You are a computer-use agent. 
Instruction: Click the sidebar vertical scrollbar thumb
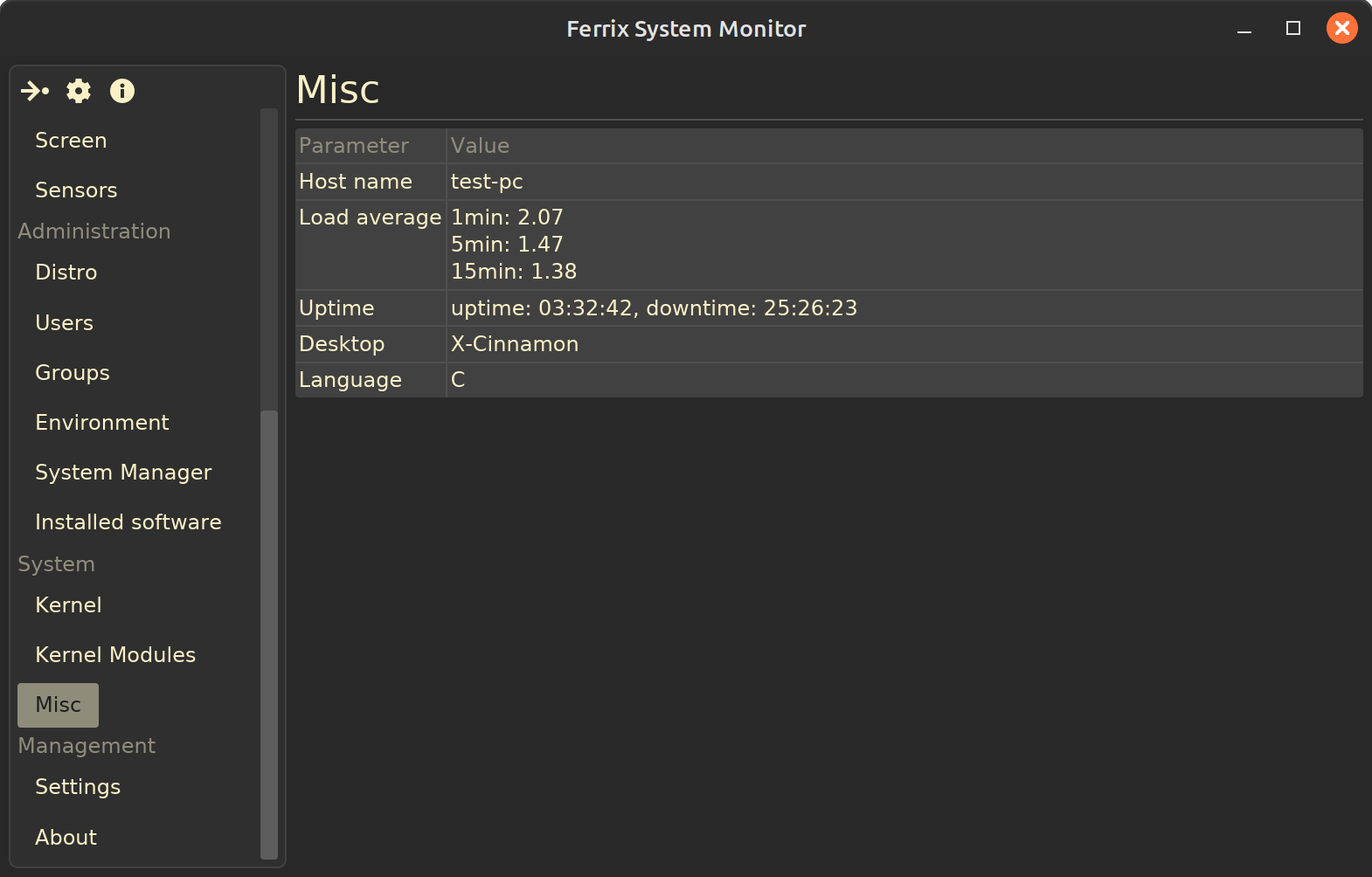(269, 633)
